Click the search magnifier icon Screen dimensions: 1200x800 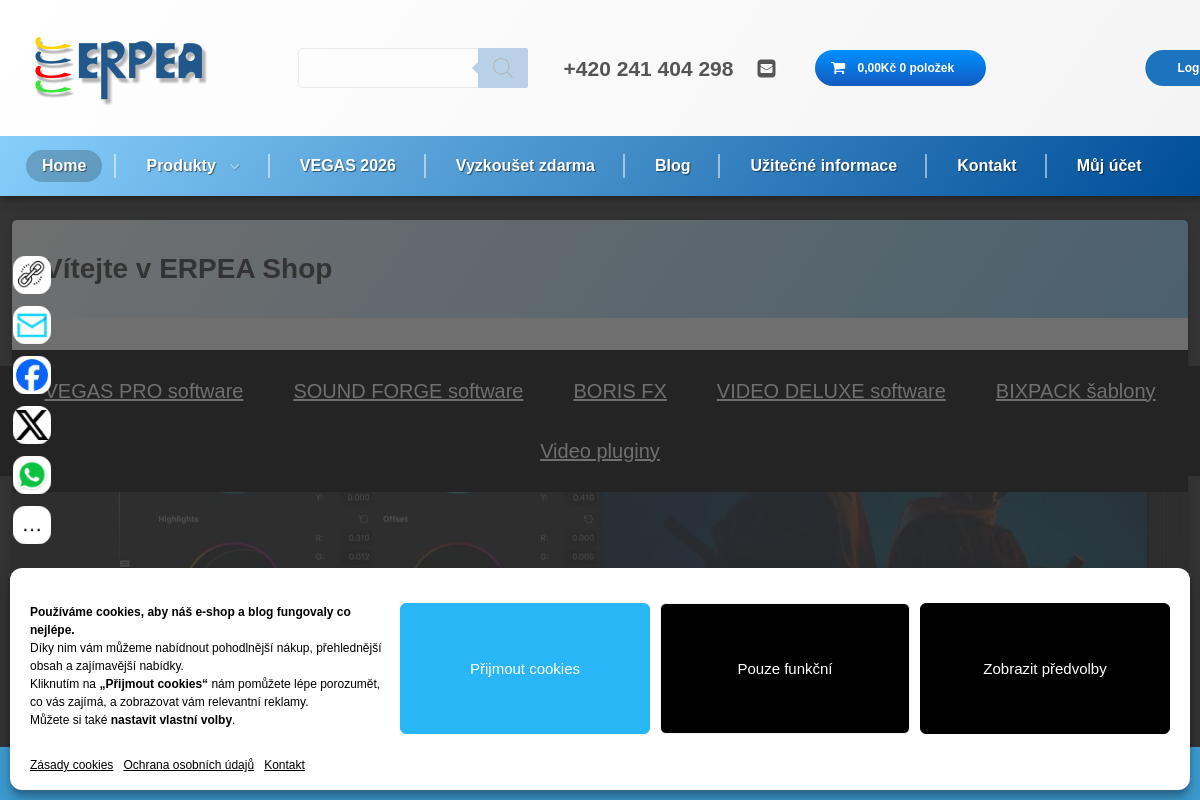[x=503, y=68]
